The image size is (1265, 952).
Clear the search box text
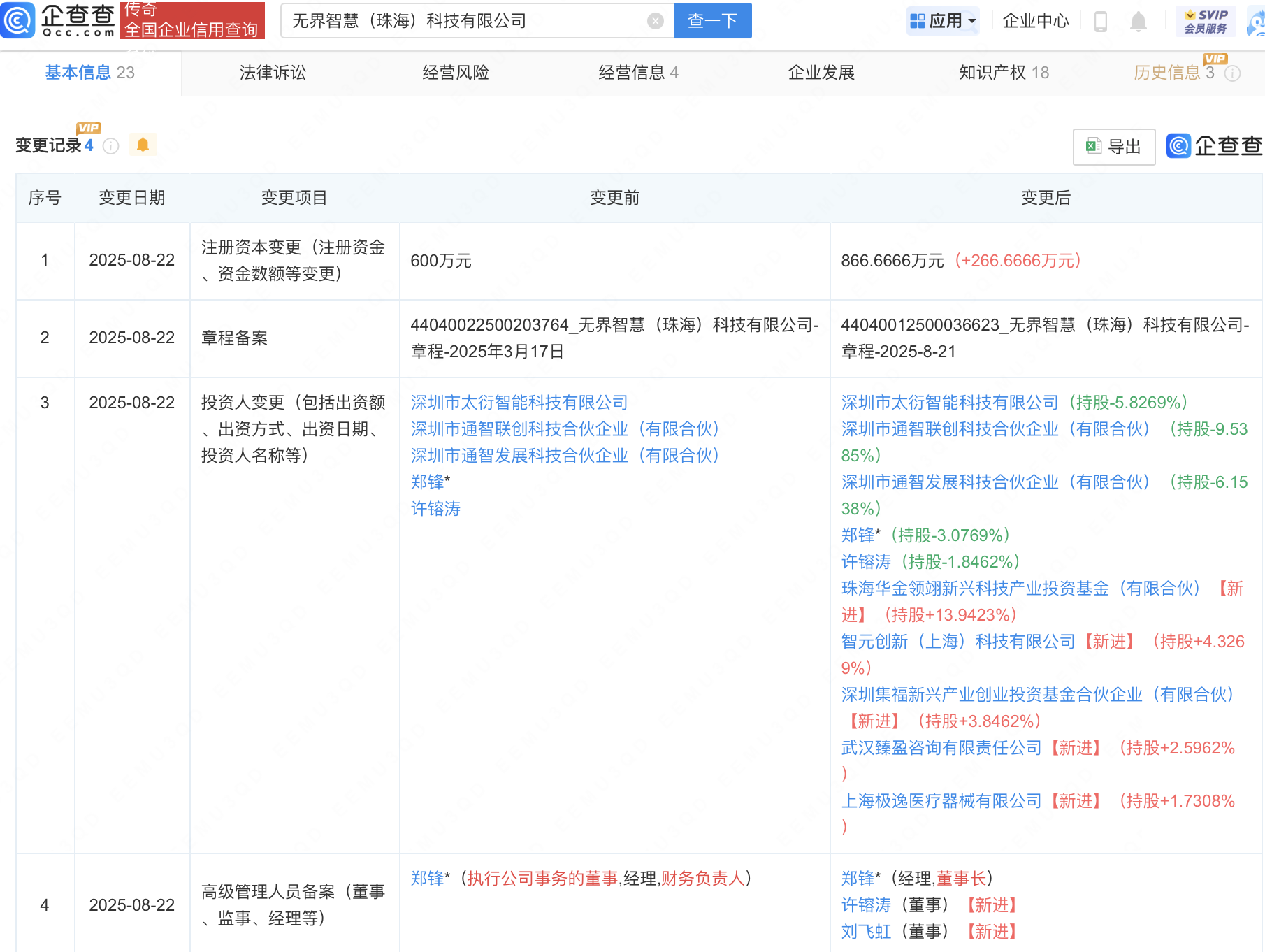tap(655, 21)
